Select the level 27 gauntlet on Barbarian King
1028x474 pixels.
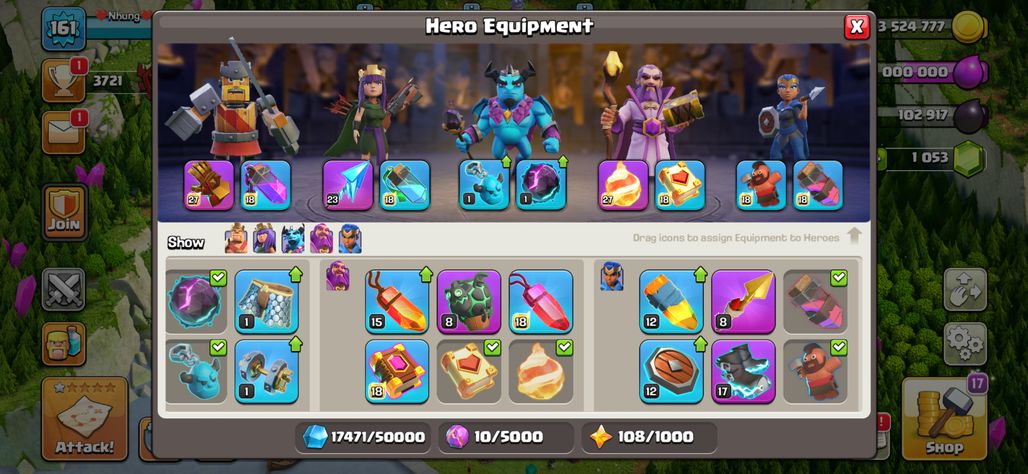pyautogui.click(x=208, y=185)
